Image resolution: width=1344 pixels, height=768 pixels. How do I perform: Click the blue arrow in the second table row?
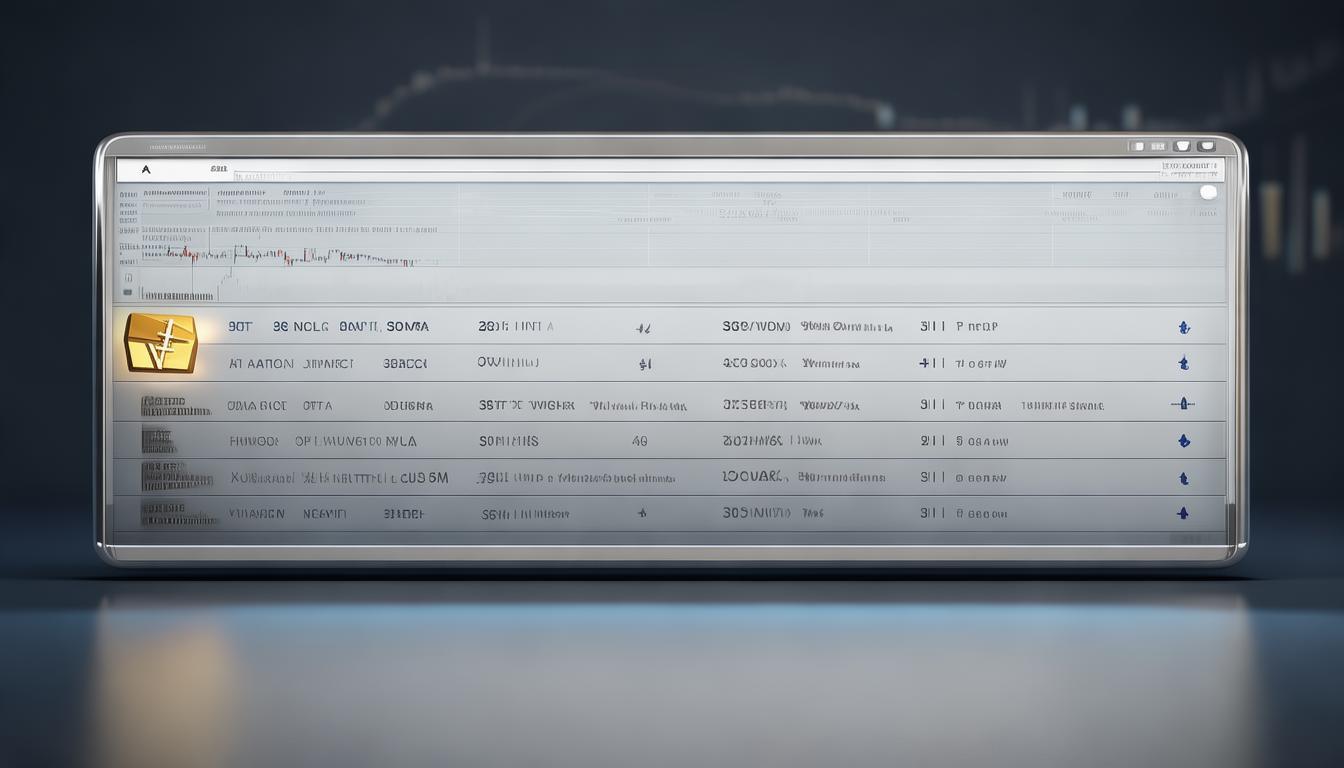tap(1184, 364)
